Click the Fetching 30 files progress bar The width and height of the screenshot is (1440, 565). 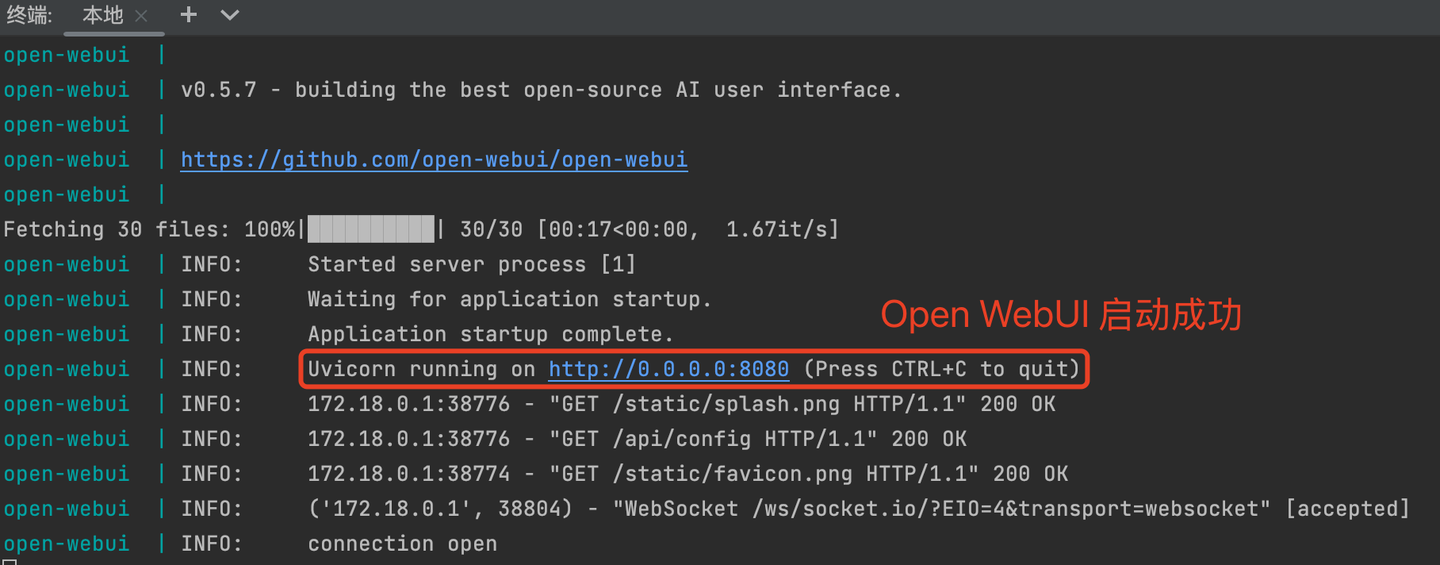(371, 229)
